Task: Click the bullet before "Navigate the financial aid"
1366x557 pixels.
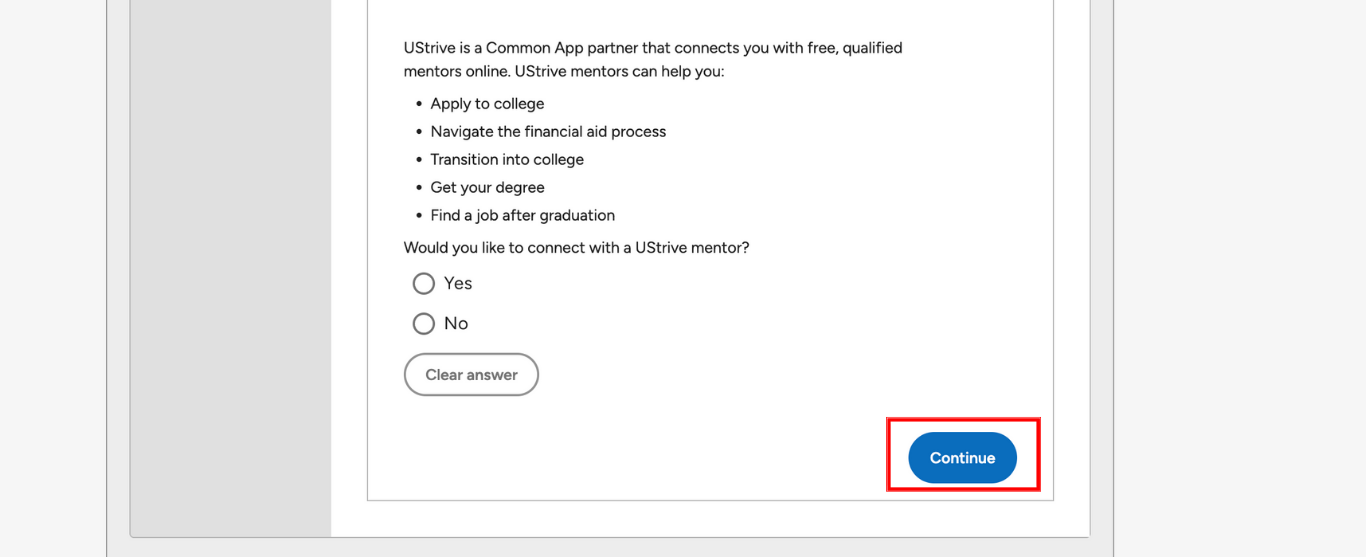Action: click(418, 132)
